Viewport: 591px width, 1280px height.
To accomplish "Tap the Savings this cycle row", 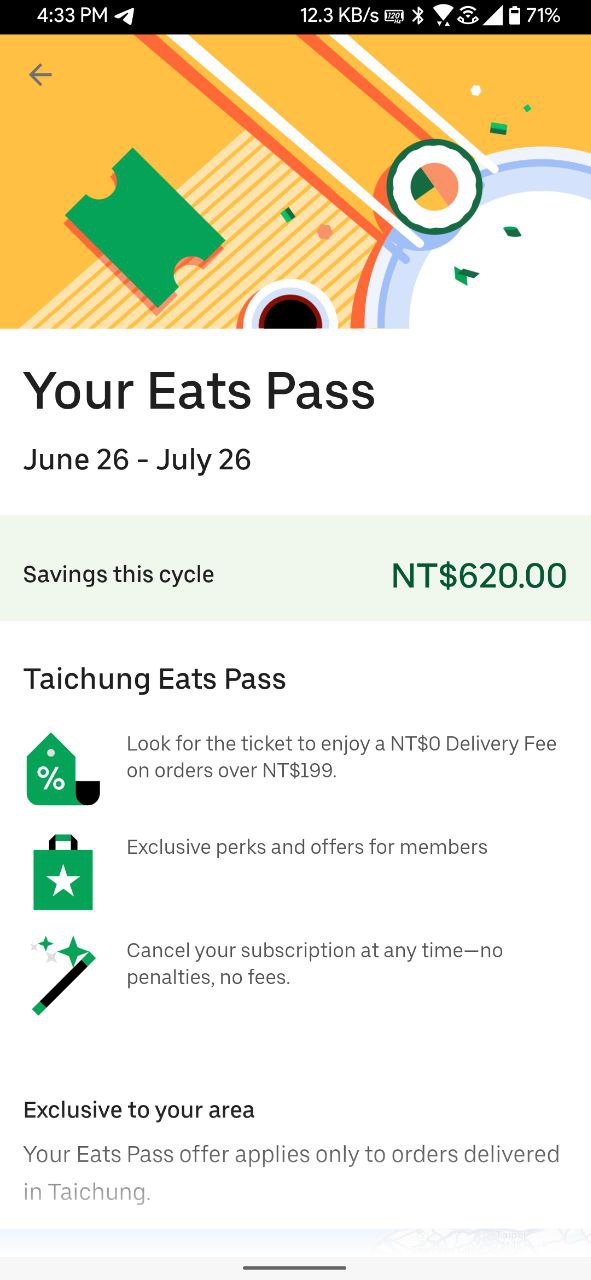I will click(x=295, y=568).
